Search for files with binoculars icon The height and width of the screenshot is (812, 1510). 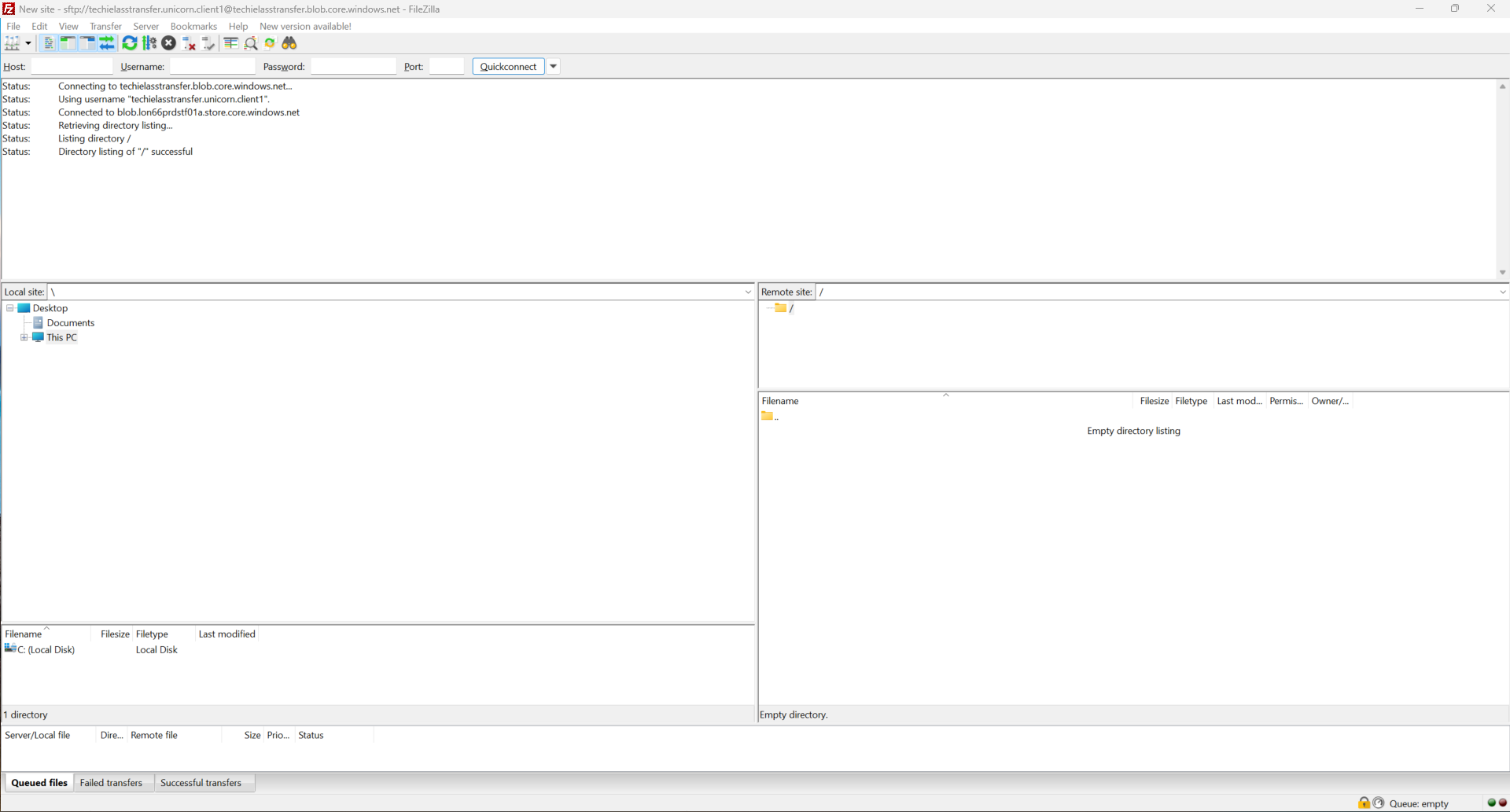pos(289,43)
